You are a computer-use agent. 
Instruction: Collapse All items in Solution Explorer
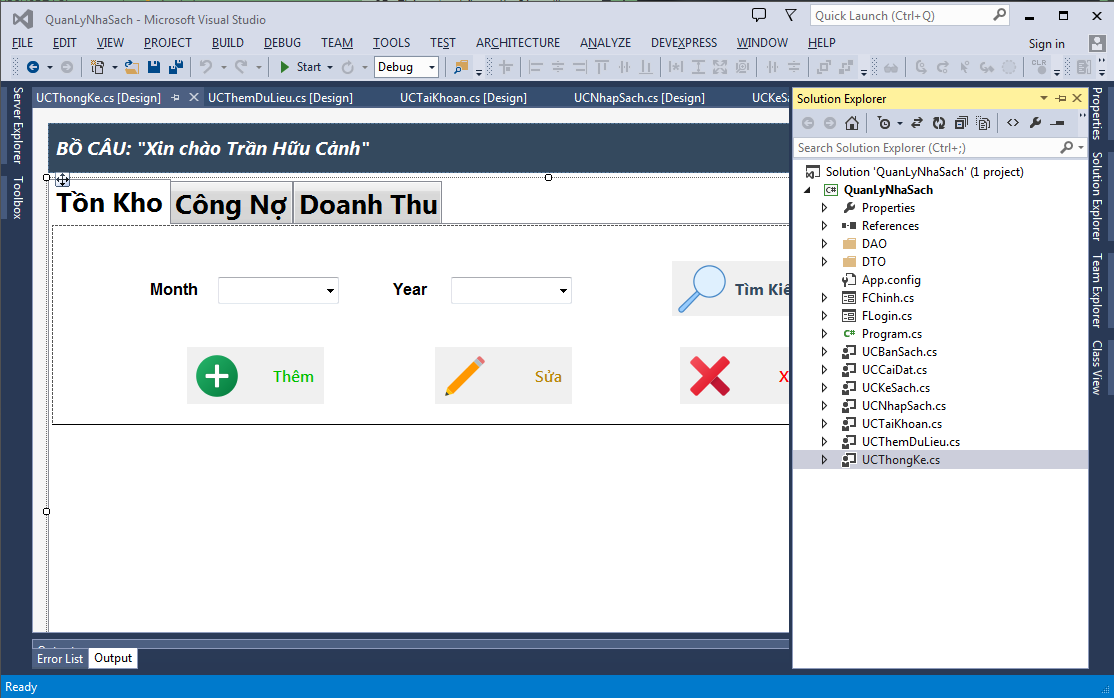click(x=961, y=122)
